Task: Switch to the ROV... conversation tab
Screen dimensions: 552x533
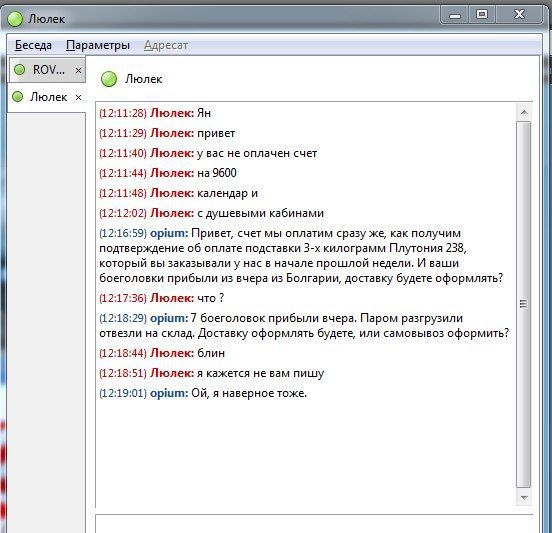Action: click(47, 70)
